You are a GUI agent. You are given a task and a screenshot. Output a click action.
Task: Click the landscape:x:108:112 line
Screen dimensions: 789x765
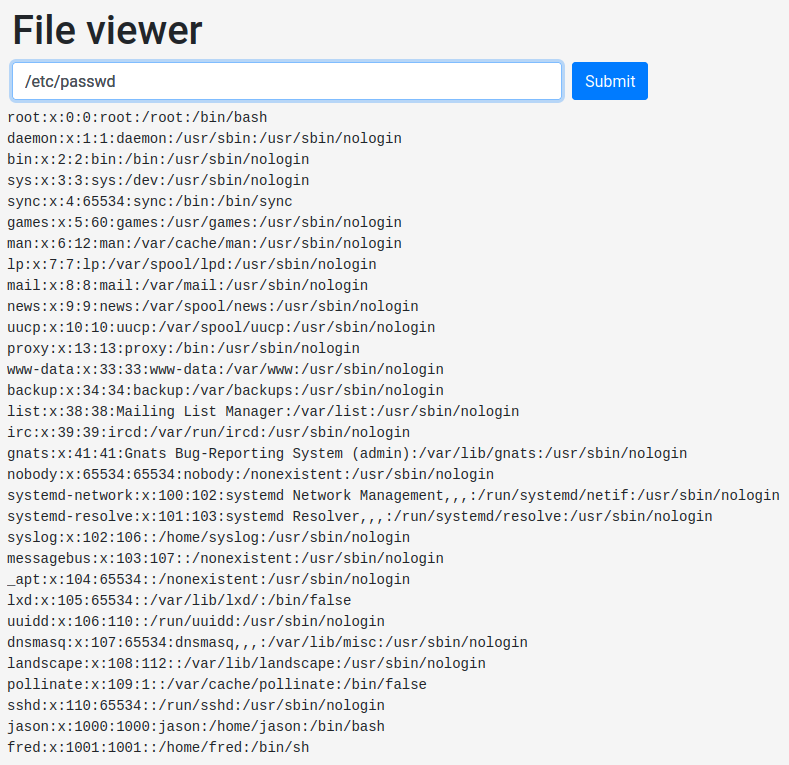(x=247, y=664)
